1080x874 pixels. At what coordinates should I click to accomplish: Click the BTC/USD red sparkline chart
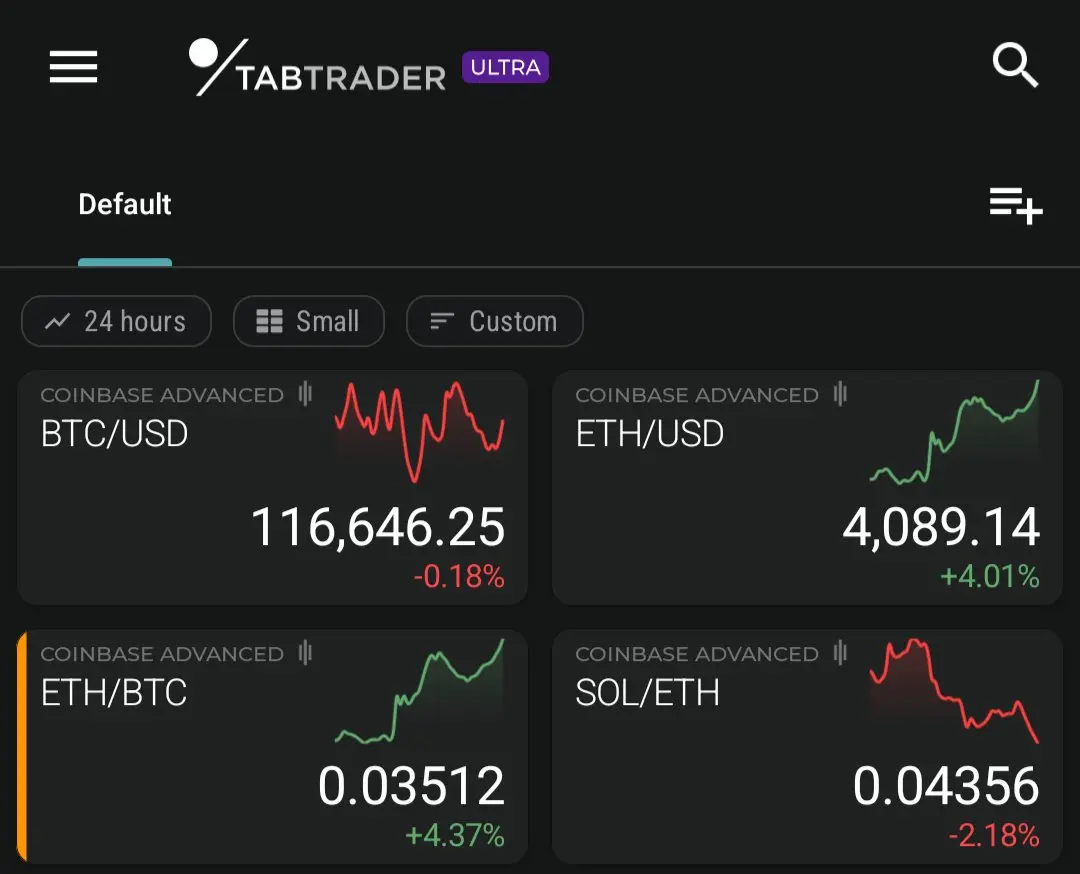point(419,431)
